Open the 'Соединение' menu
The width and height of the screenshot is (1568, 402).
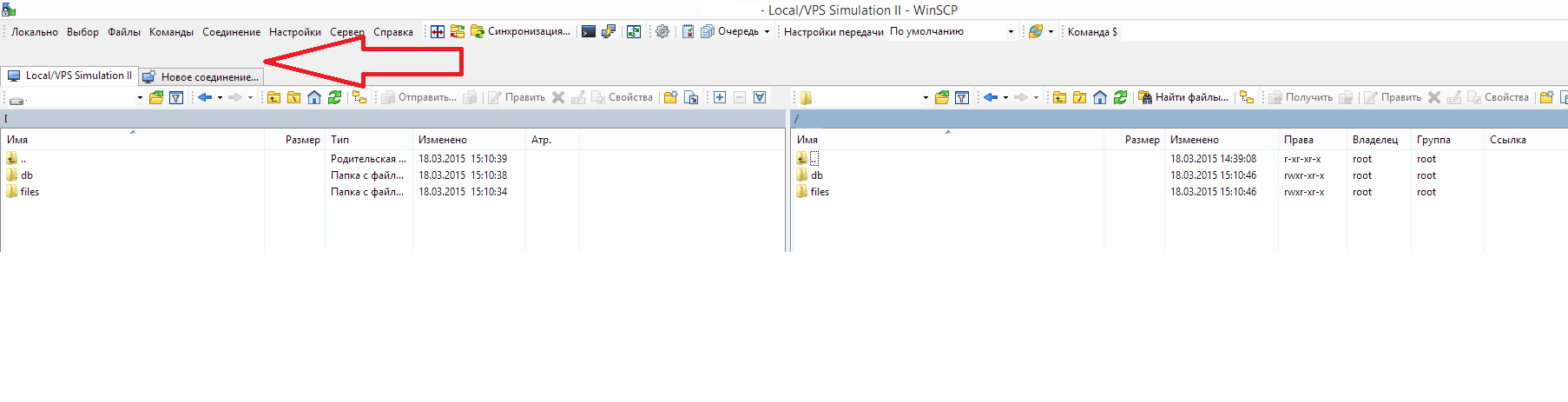pos(231,32)
